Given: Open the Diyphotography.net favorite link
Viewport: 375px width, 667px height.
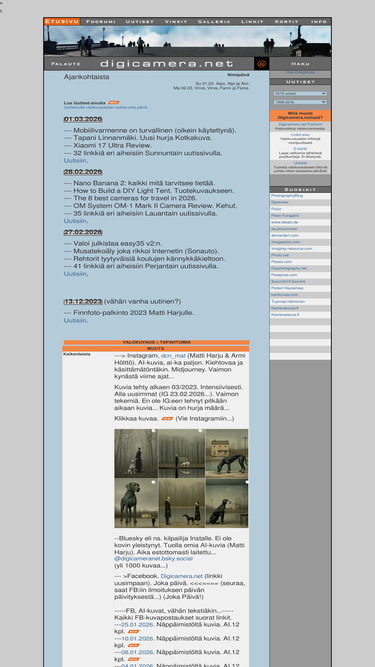Looking at the screenshot, I should [x=289, y=268].
